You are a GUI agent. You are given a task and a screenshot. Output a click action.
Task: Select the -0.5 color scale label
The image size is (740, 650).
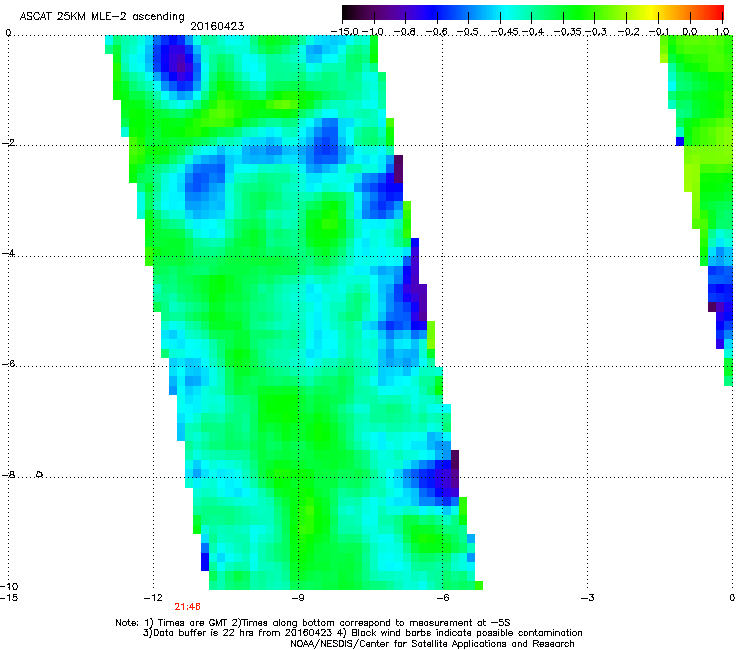(x=468, y=32)
